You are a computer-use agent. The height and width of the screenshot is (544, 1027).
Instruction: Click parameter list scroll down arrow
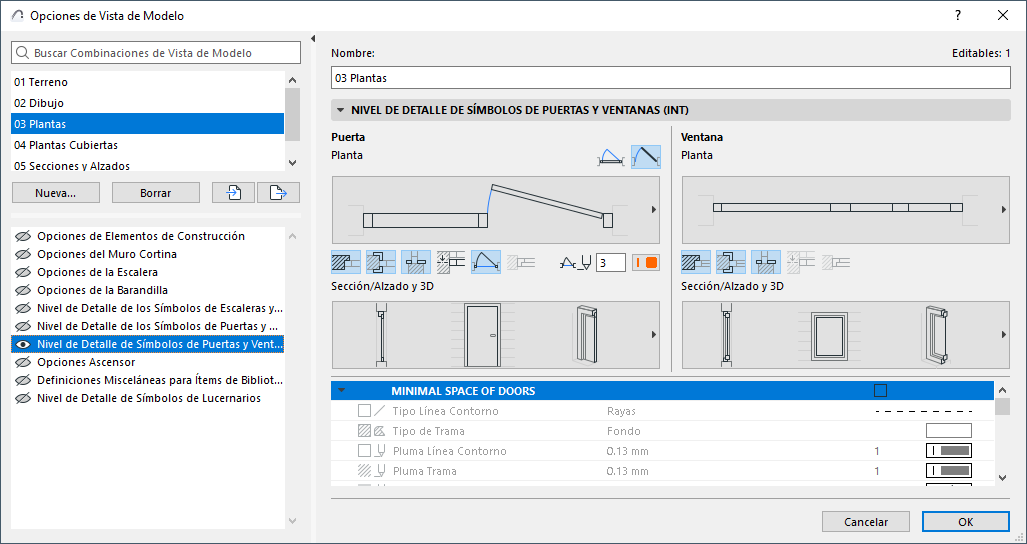tap(1002, 478)
